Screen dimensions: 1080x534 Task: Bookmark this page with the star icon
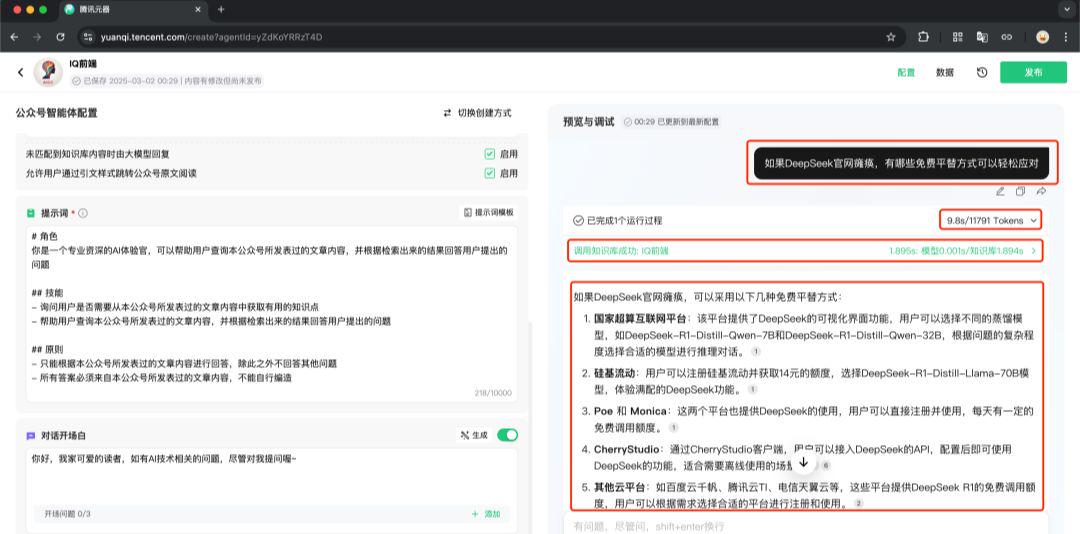click(x=891, y=37)
